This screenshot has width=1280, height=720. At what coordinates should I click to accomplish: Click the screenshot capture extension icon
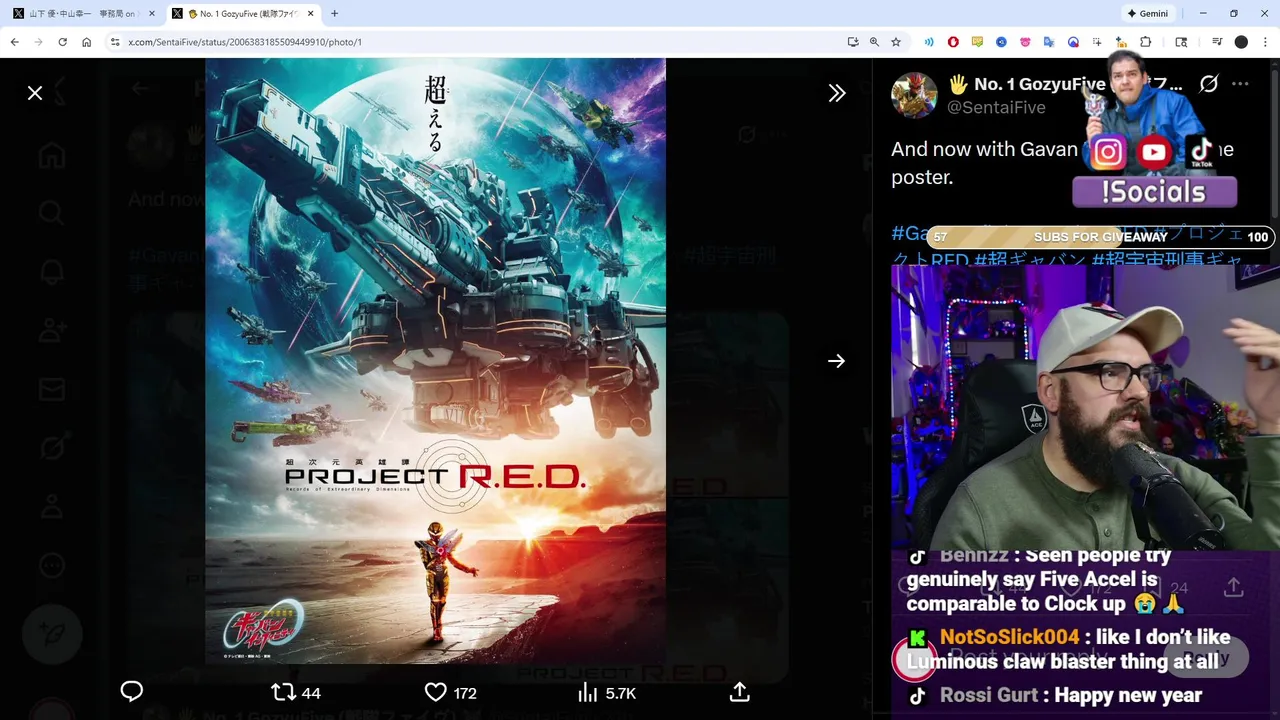point(1097,42)
